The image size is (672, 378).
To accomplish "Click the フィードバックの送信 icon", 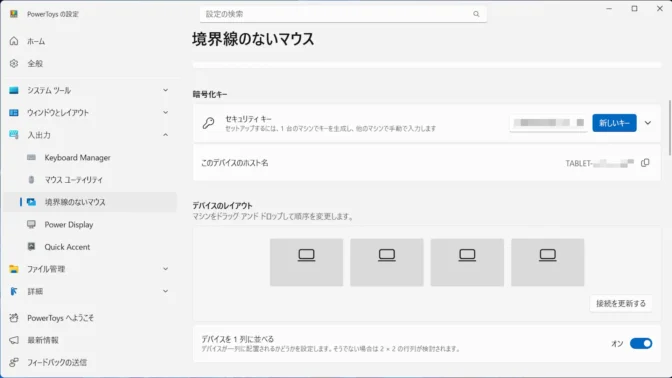I will click(14, 362).
